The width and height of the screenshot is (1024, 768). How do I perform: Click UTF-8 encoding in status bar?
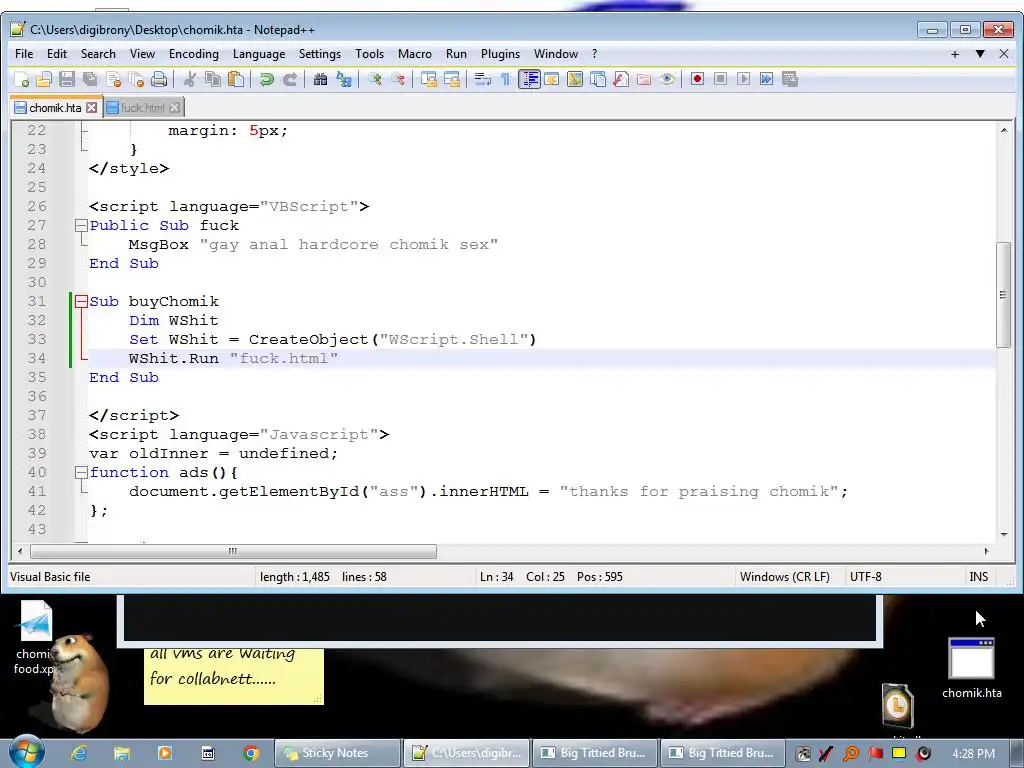click(x=865, y=577)
